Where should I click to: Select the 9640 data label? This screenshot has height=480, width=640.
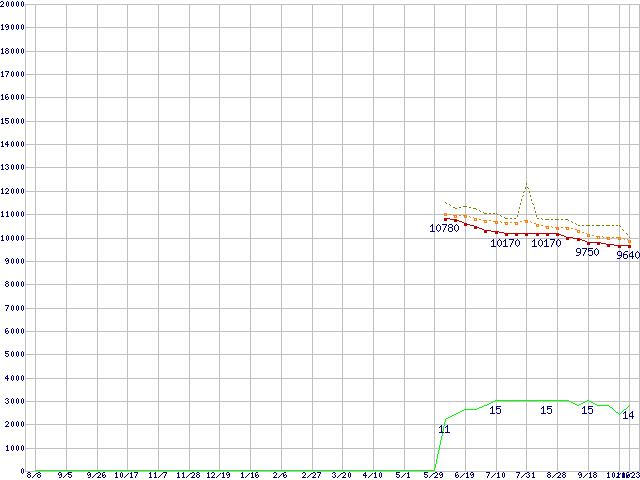point(627,256)
